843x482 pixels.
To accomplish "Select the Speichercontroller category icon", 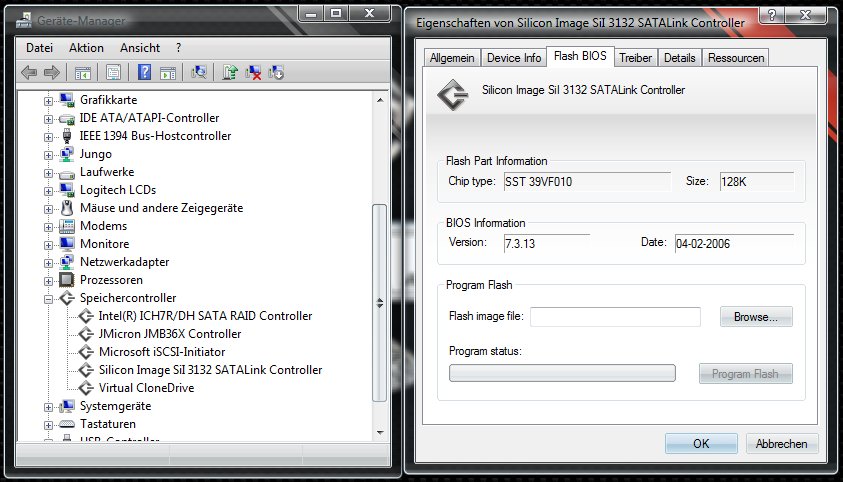I will (x=67, y=298).
